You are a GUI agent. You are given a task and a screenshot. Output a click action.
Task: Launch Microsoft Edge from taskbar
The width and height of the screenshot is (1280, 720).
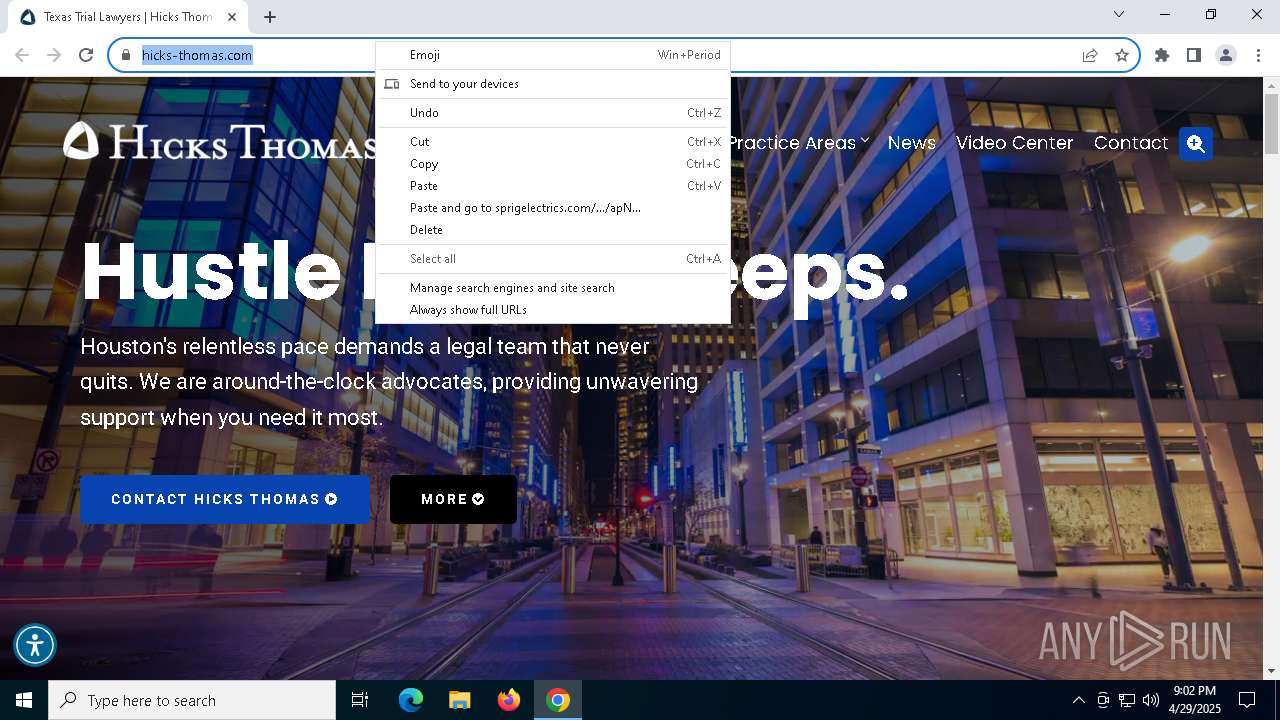pyautogui.click(x=411, y=700)
